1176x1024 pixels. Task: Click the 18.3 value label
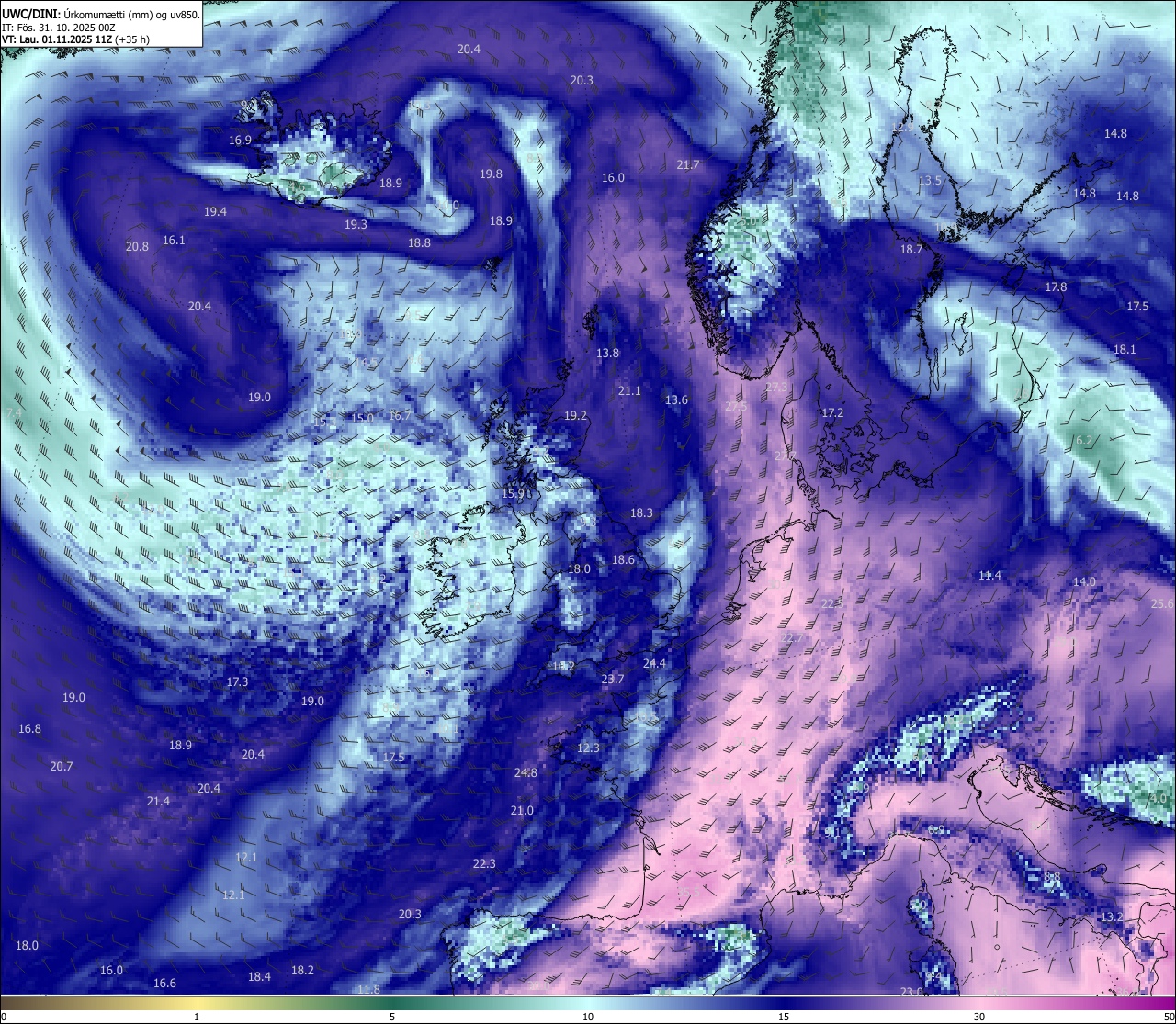(641, 513)
